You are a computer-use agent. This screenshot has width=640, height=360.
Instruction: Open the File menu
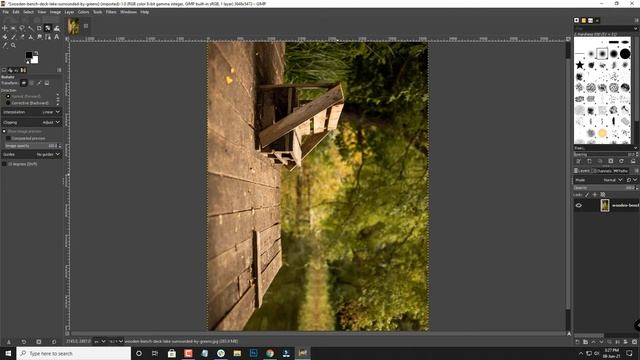pyautogui.click(x=5, y=12)
